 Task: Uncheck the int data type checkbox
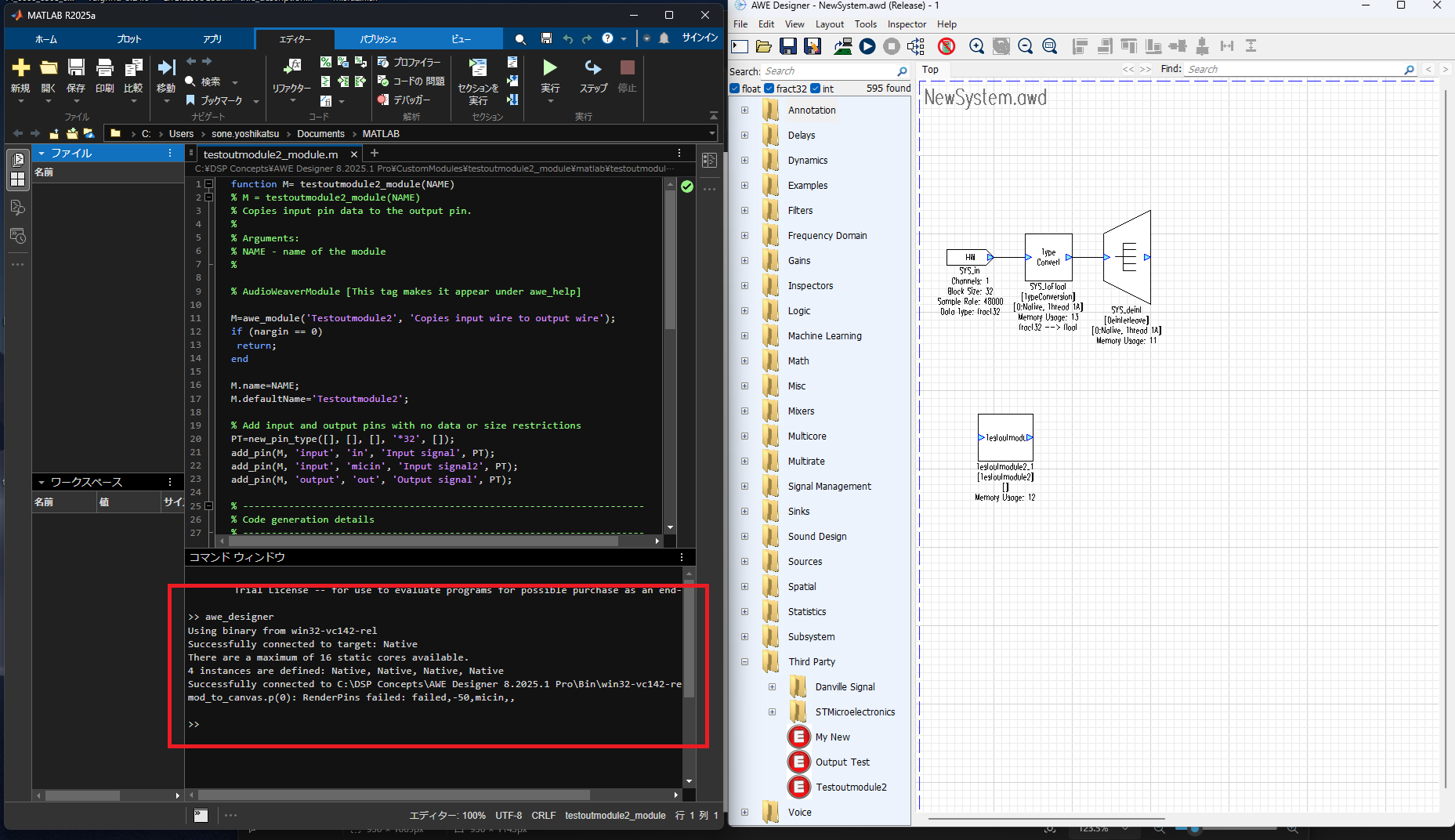(816, 89)
